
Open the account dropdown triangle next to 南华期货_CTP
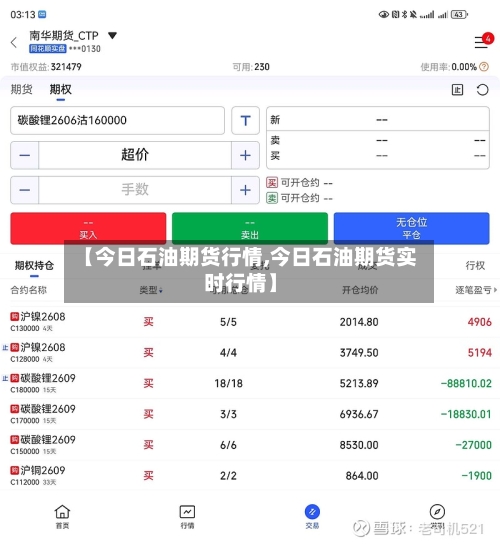click(x=112, y=35)
